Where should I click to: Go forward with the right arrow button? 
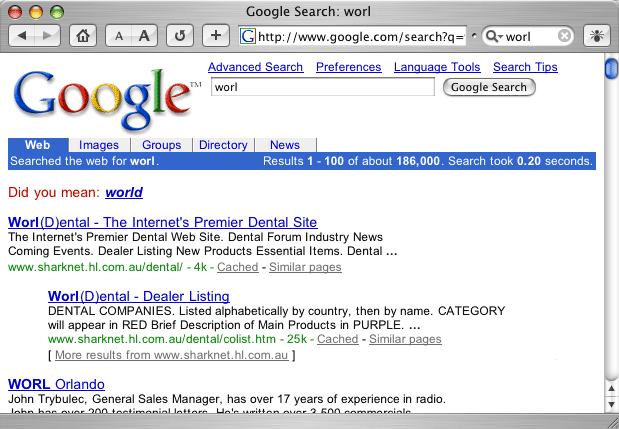[47, 36]
